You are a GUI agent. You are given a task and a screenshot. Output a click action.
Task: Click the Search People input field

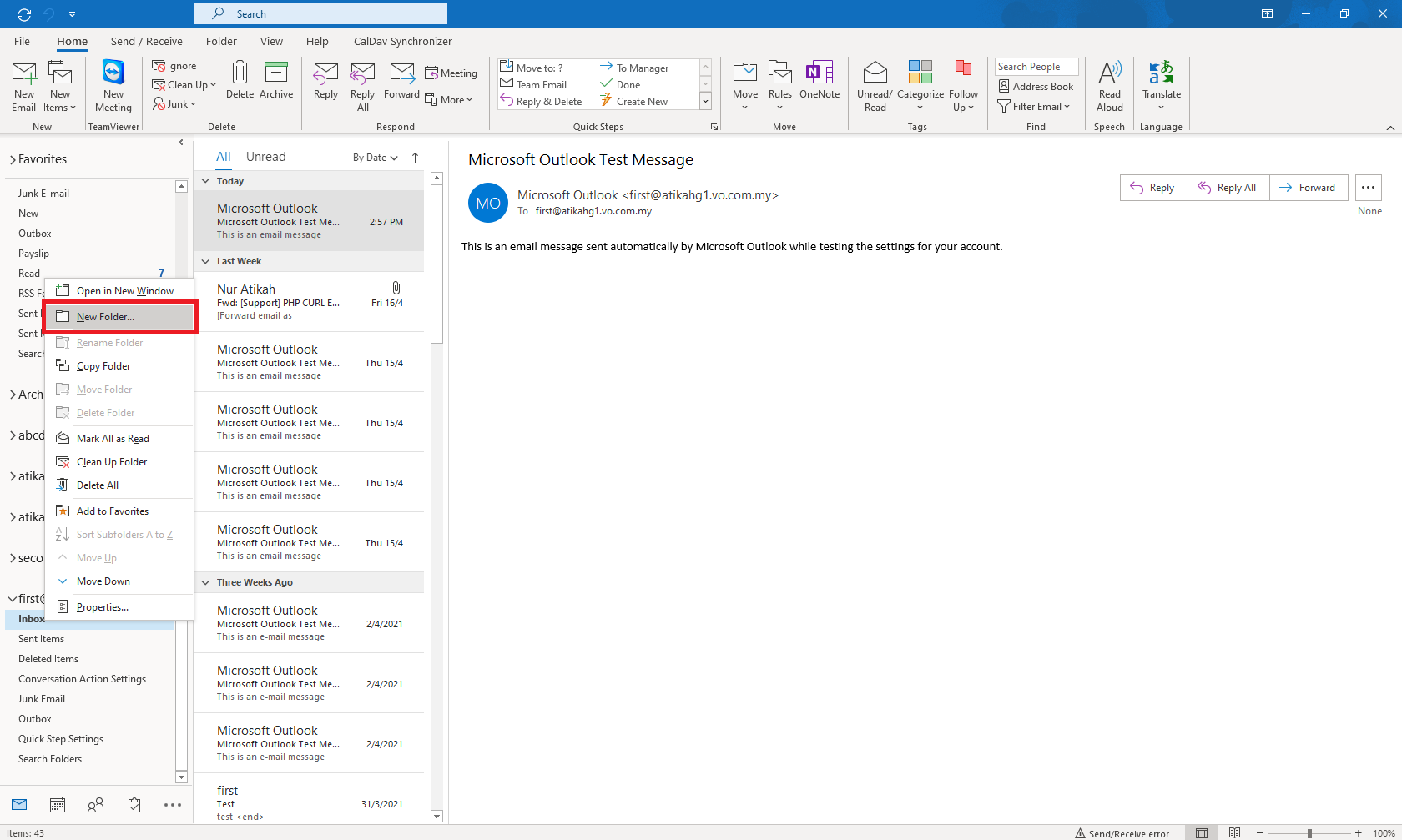click(1036, 67)
